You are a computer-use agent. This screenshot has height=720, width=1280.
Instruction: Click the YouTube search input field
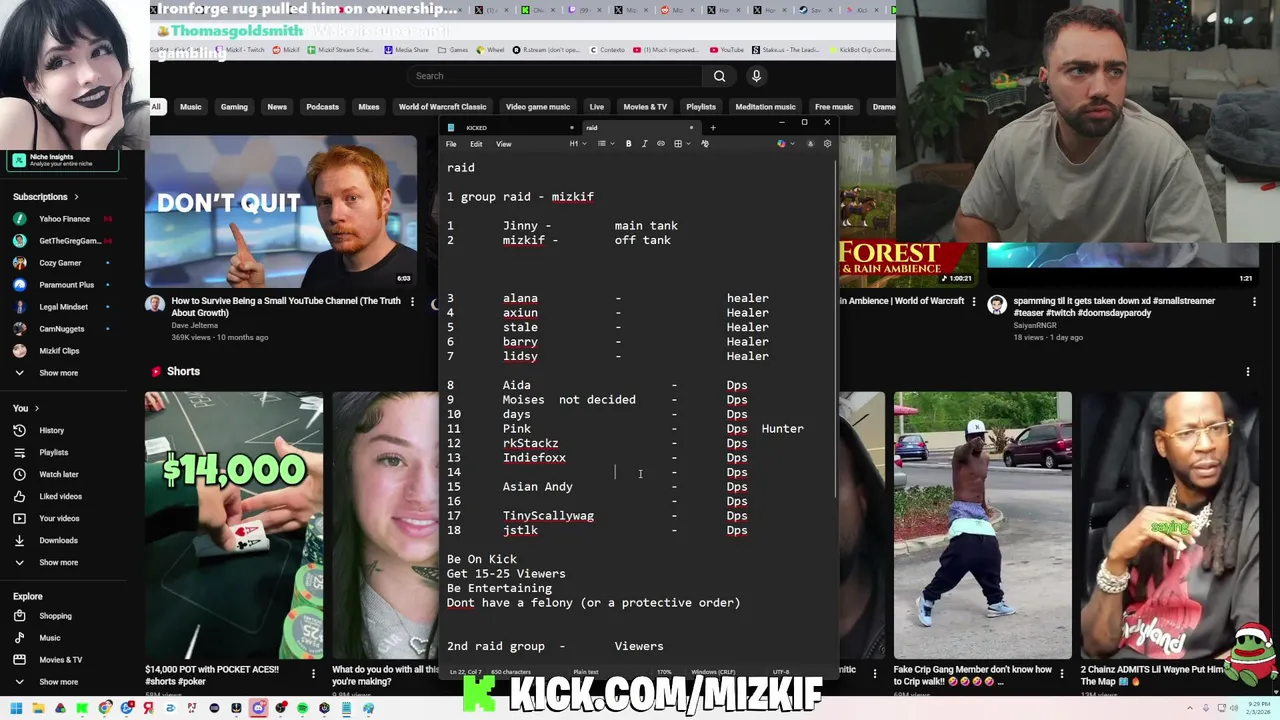[x=555, y=76]
